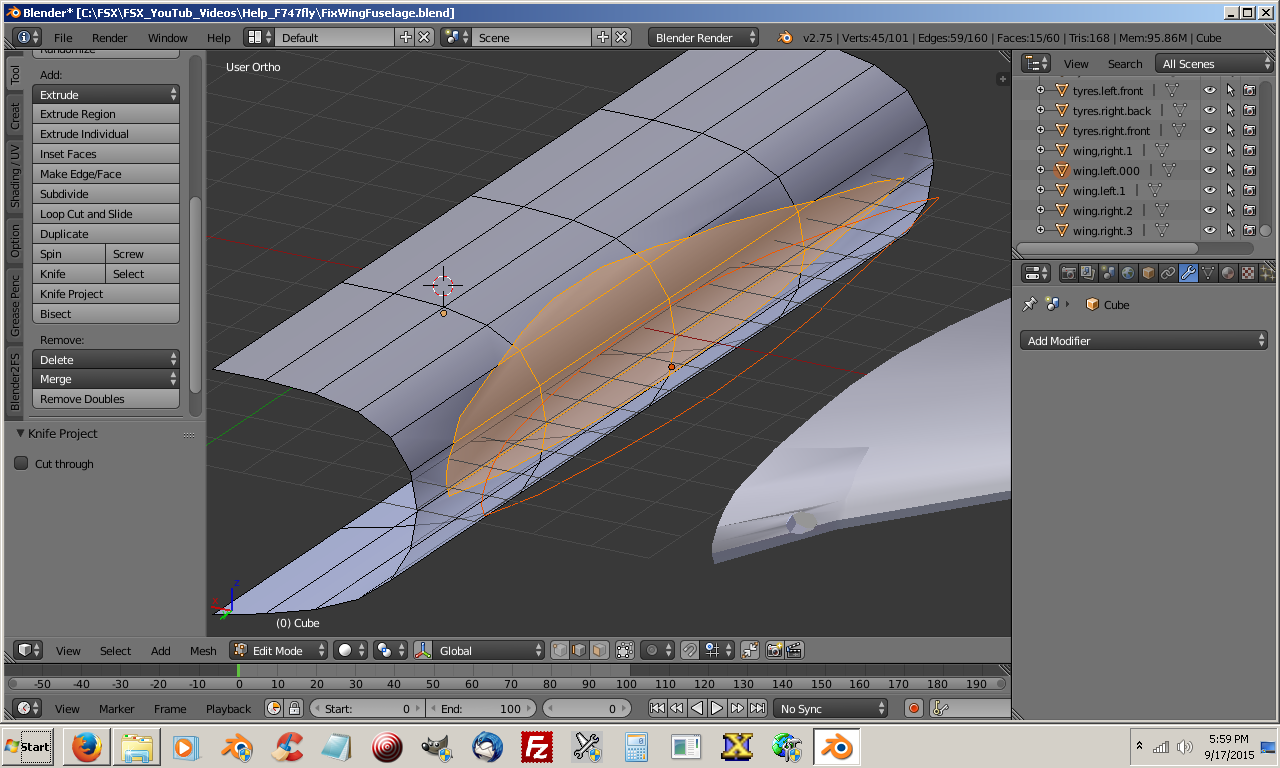Click the play animation button in the timeline
This screenshot has height=768, width=1280.
717,708
